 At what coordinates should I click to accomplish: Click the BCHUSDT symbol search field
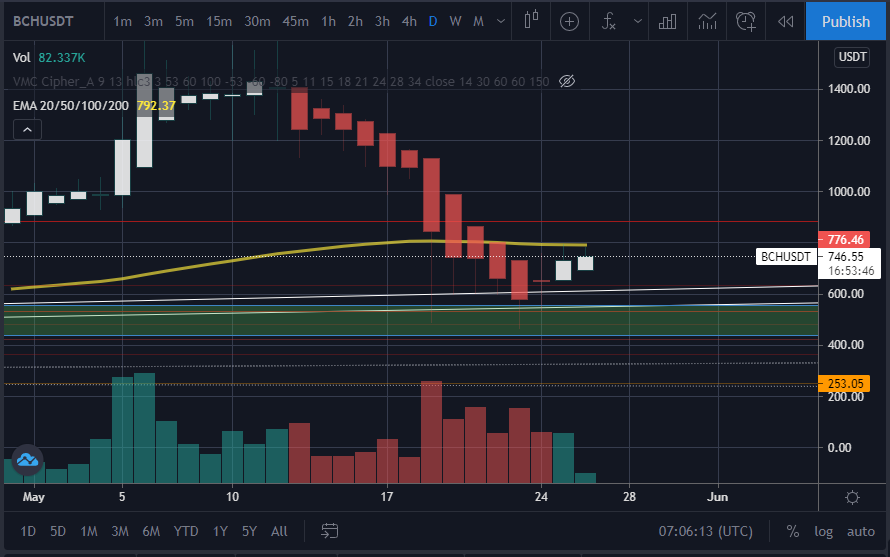tap(44, 21)
